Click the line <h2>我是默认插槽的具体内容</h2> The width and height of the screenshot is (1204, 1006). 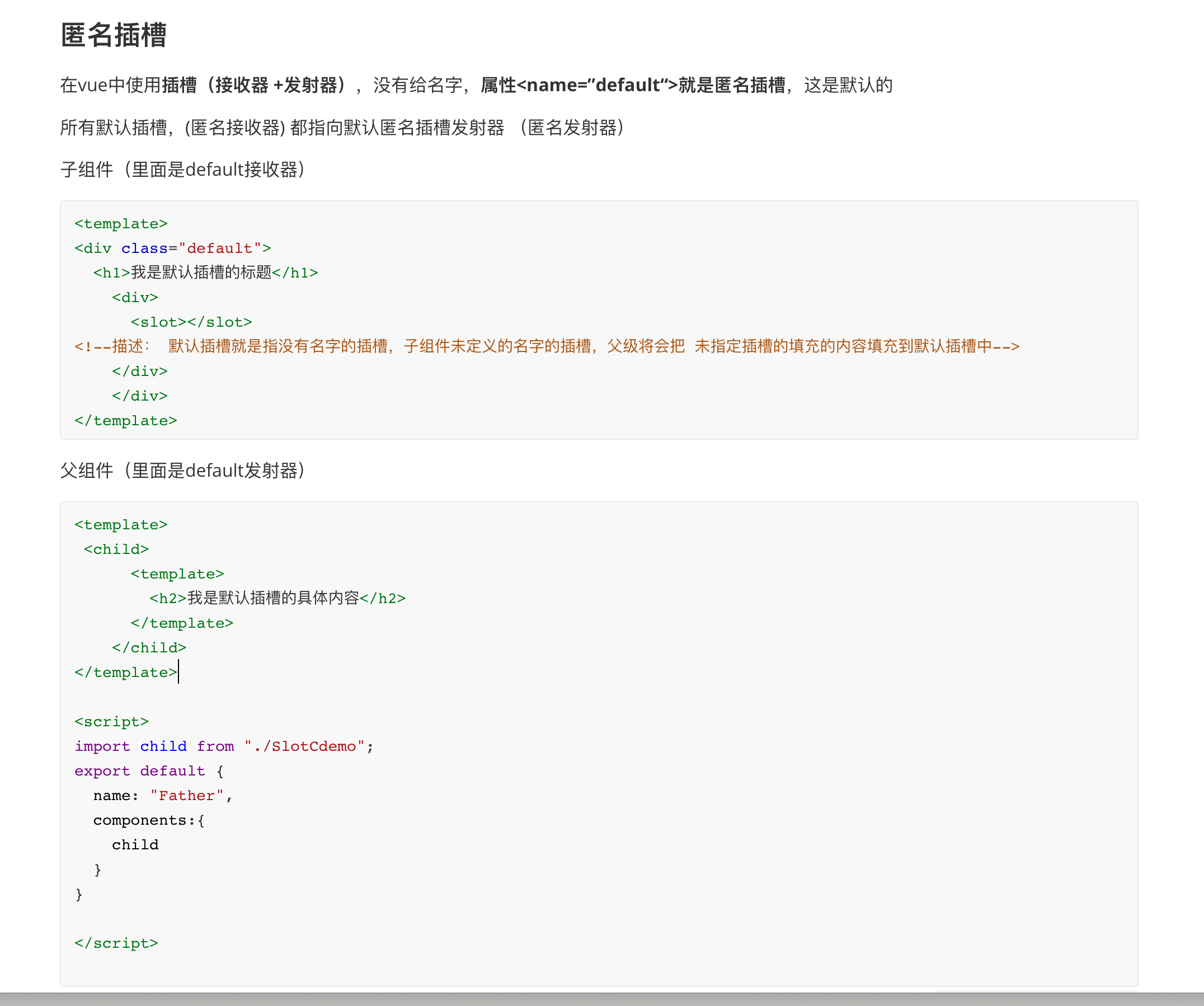(x=278, y=599)
